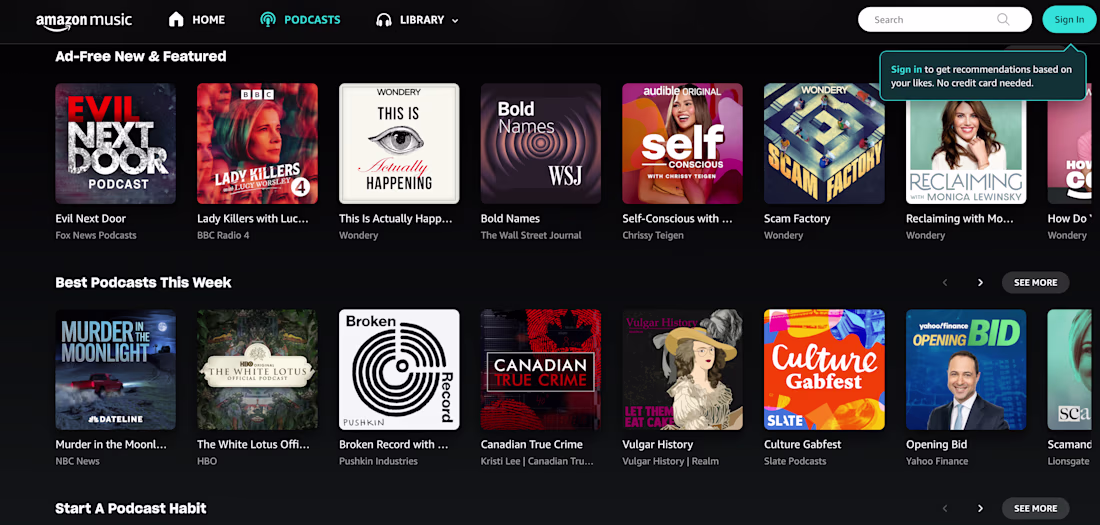Open Scam Factory cover art
The width and height of the screenshot is (1100, 525).
(x=824, y=144)
